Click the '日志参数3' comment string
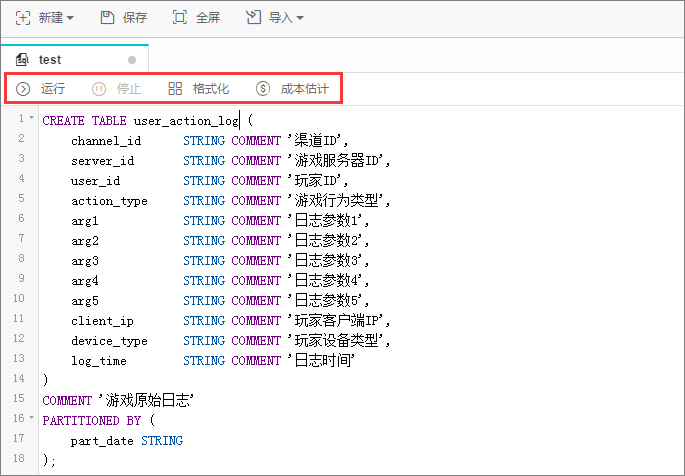Screen dimensions: 685x476 coord(325,261)
